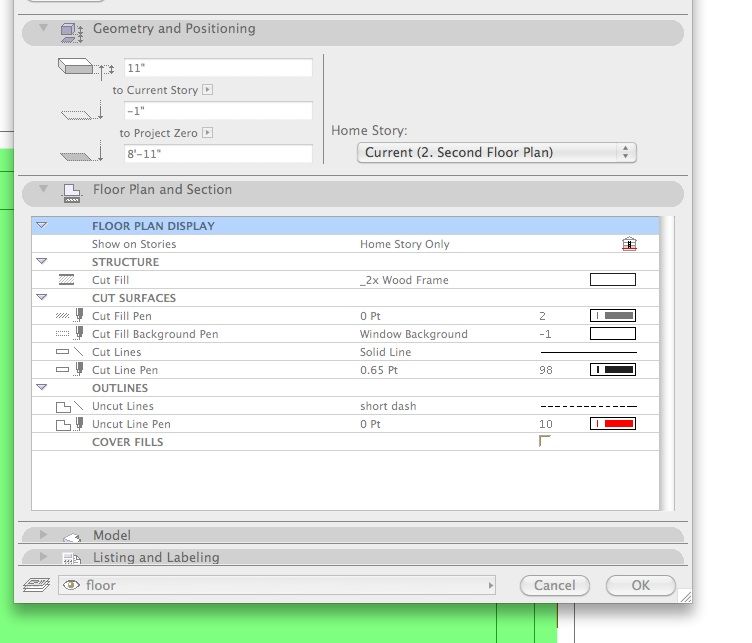Open the Home Story dropdown
This screenshot has width=752, height=643.
pyautogui.click(x=497, y=152)
